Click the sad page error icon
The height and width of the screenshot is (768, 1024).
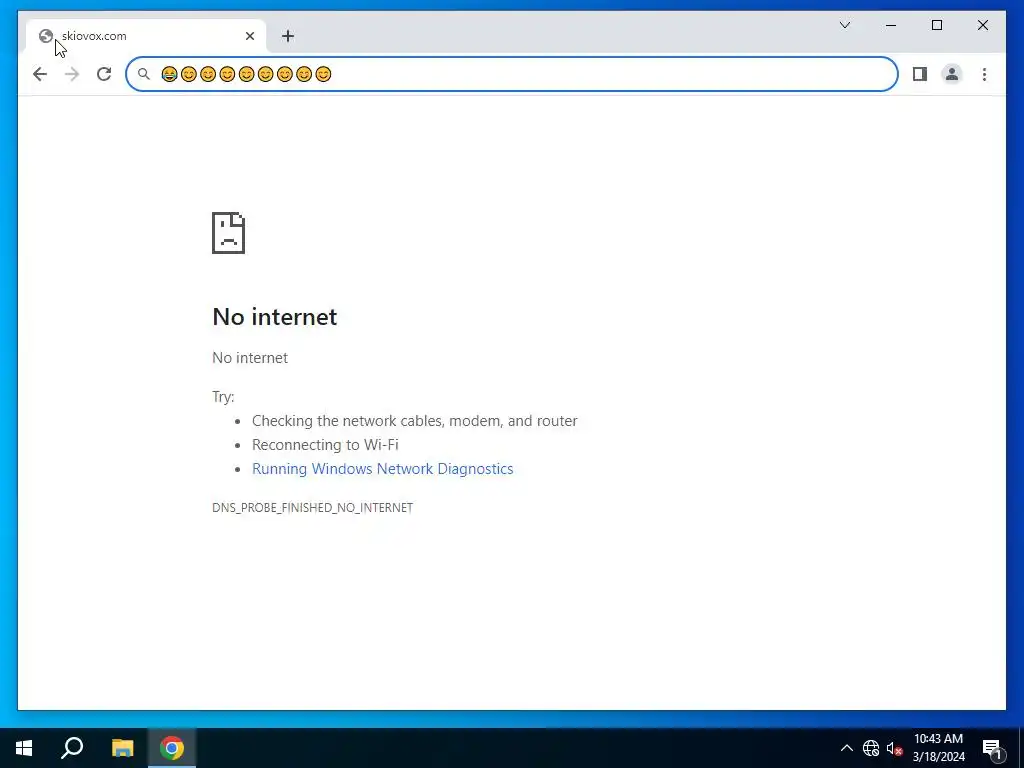click(229, 232)
